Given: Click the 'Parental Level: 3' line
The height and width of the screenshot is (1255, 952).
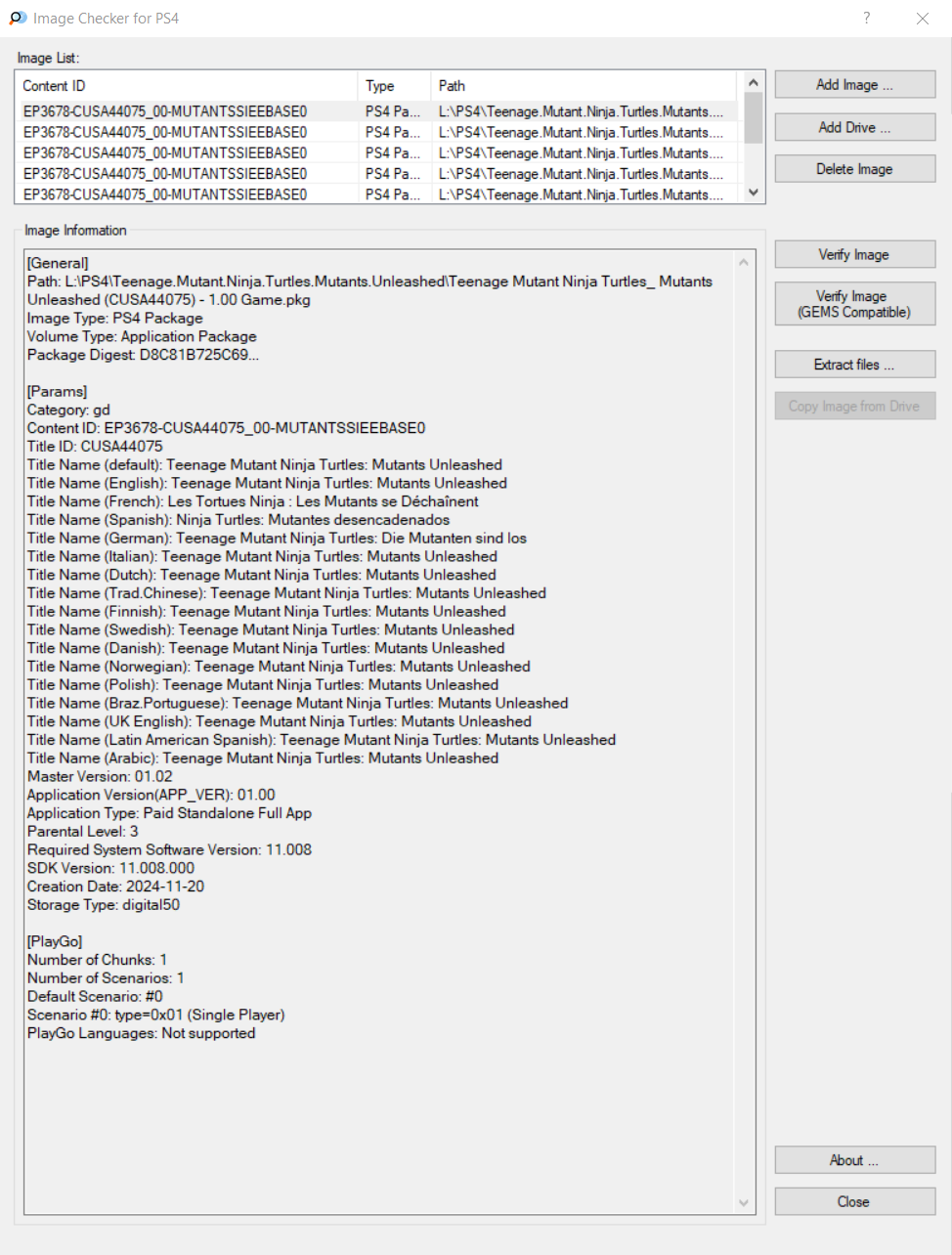Looking at the screenshot, I should (83, 831).
